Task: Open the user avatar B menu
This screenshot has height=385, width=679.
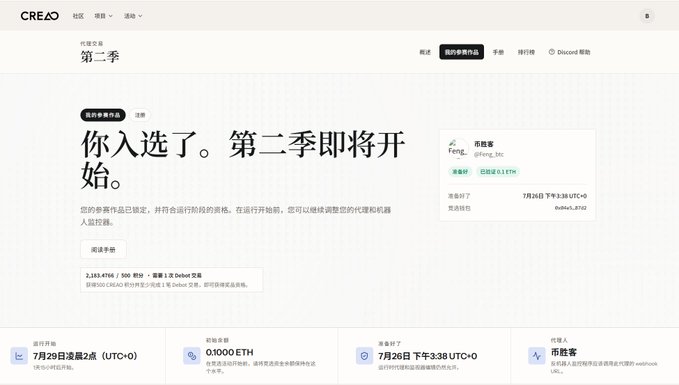Action: [x=647, y=16]
